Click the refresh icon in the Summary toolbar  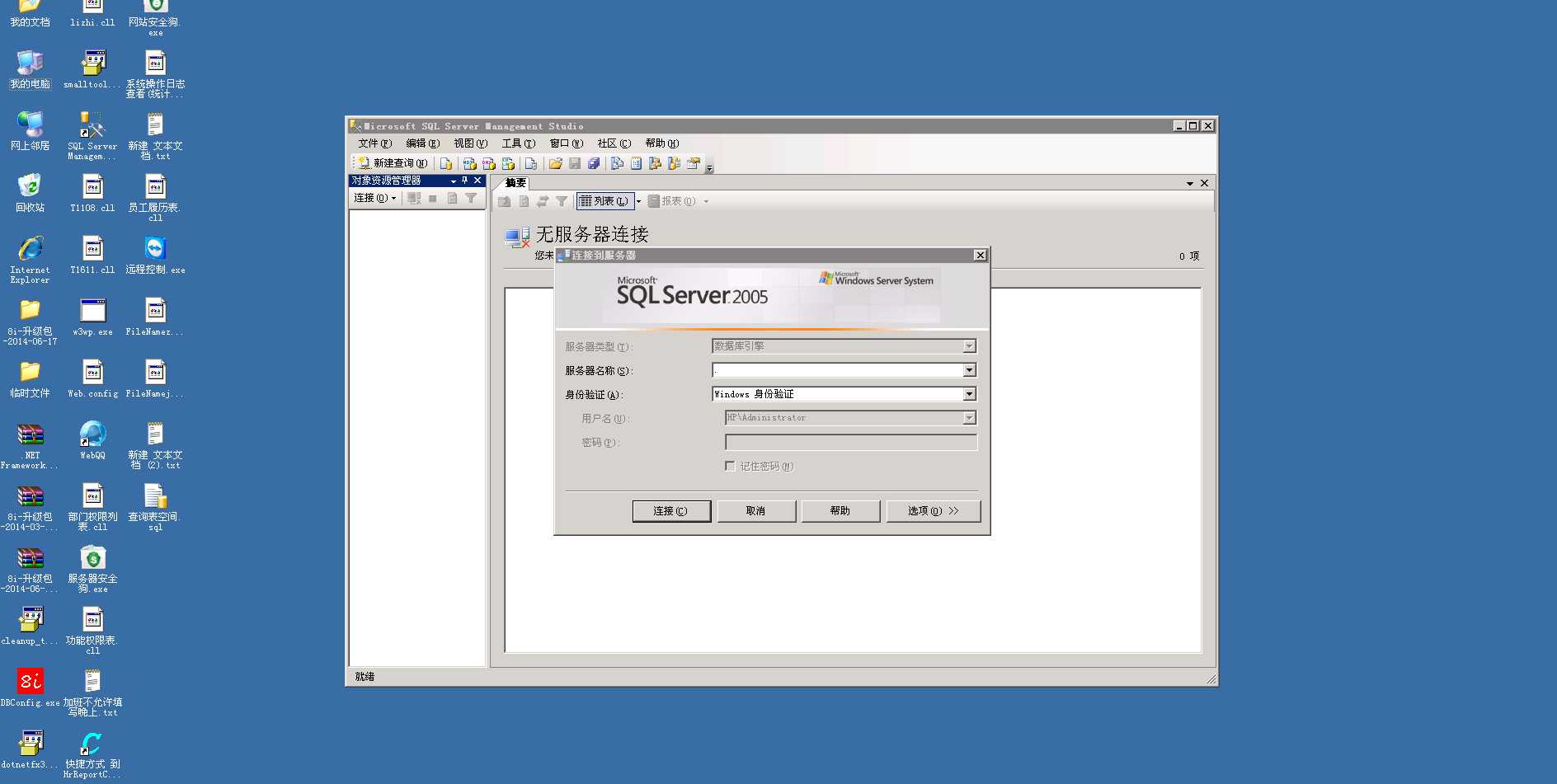524,201
